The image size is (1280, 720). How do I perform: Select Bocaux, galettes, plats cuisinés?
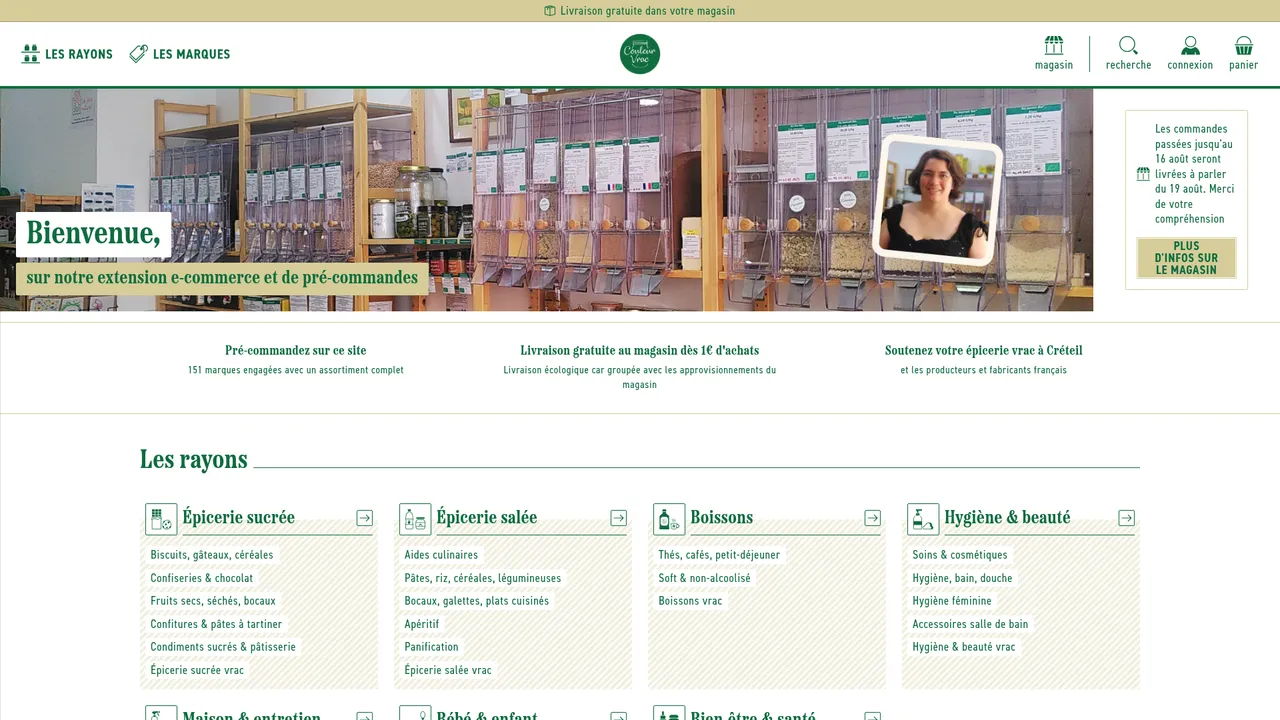pyautogui.click(x=477, y=601)
